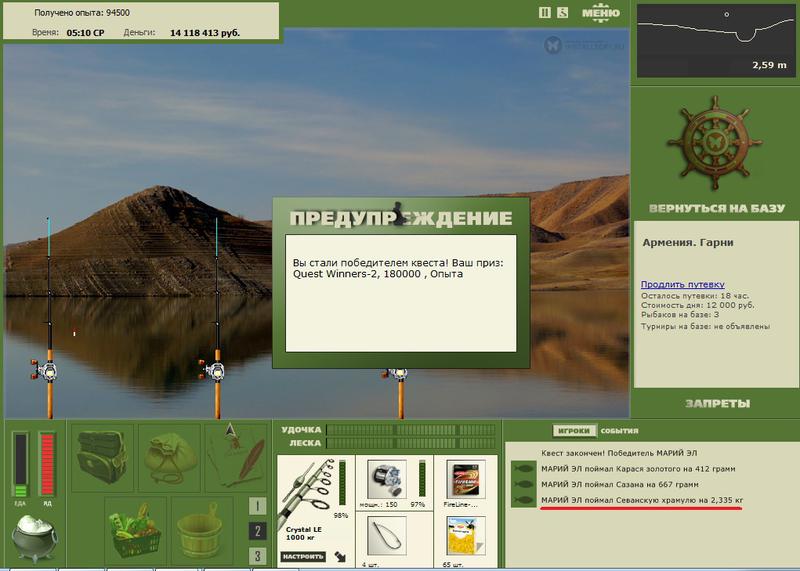This screenshot has height=571, width=800.
Task: Click the quest prize message text
Action: coord(398,268)
